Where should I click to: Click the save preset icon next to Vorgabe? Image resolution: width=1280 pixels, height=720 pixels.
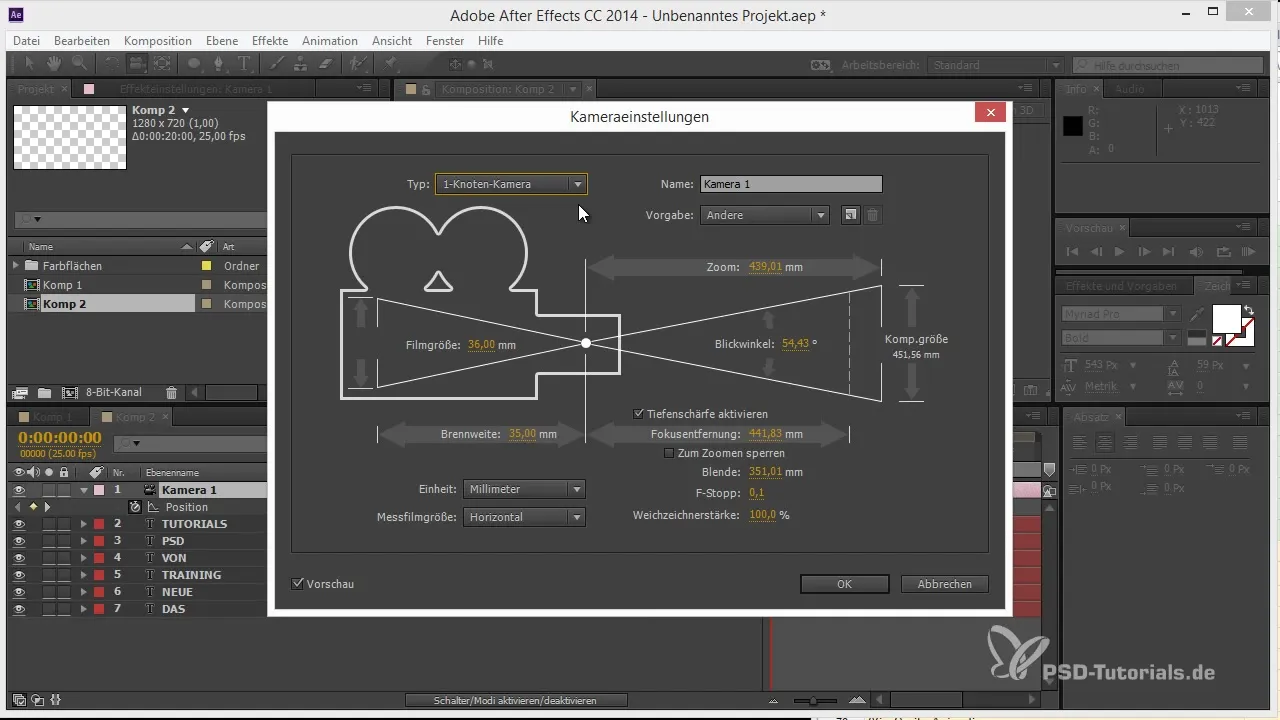point(850,215)
